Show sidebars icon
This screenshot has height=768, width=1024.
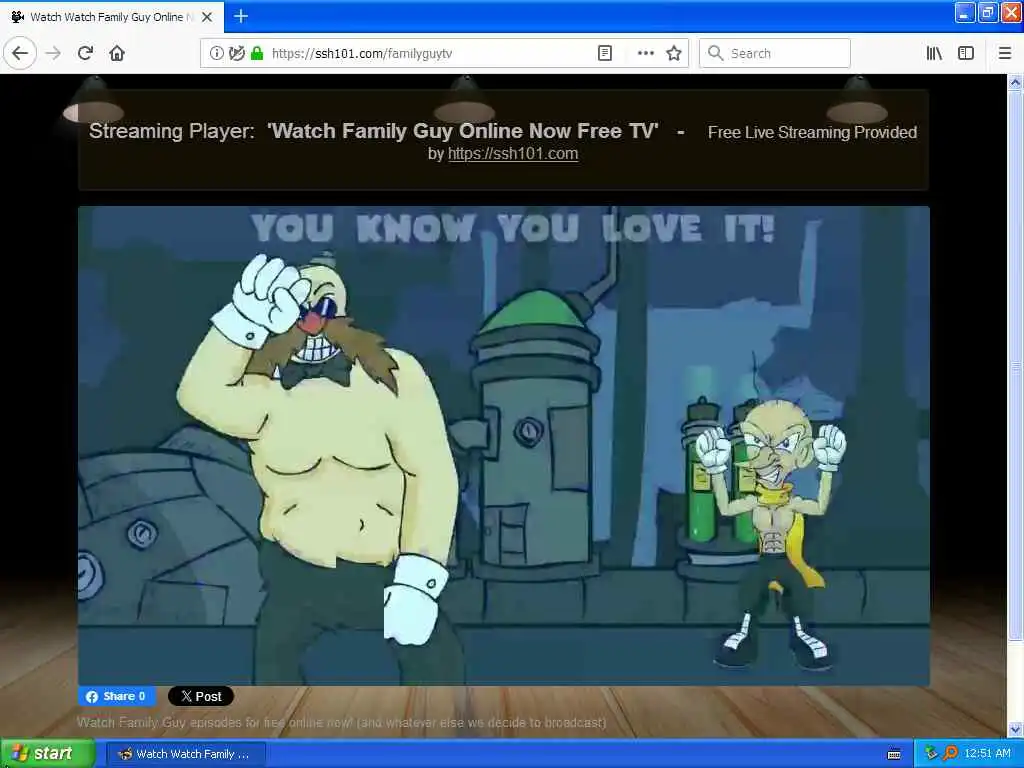pos(966,53)
